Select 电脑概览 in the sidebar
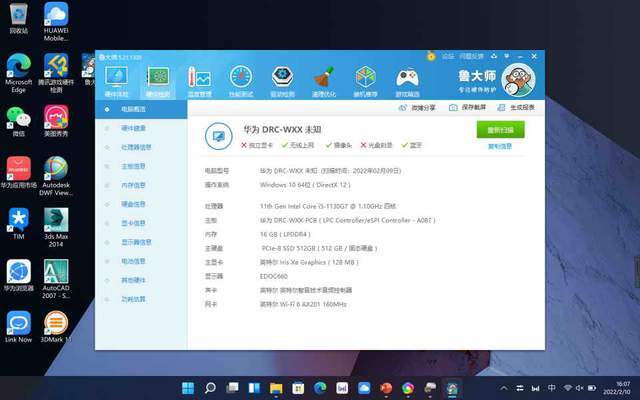640x400 pixels. (x=141, y=109)
